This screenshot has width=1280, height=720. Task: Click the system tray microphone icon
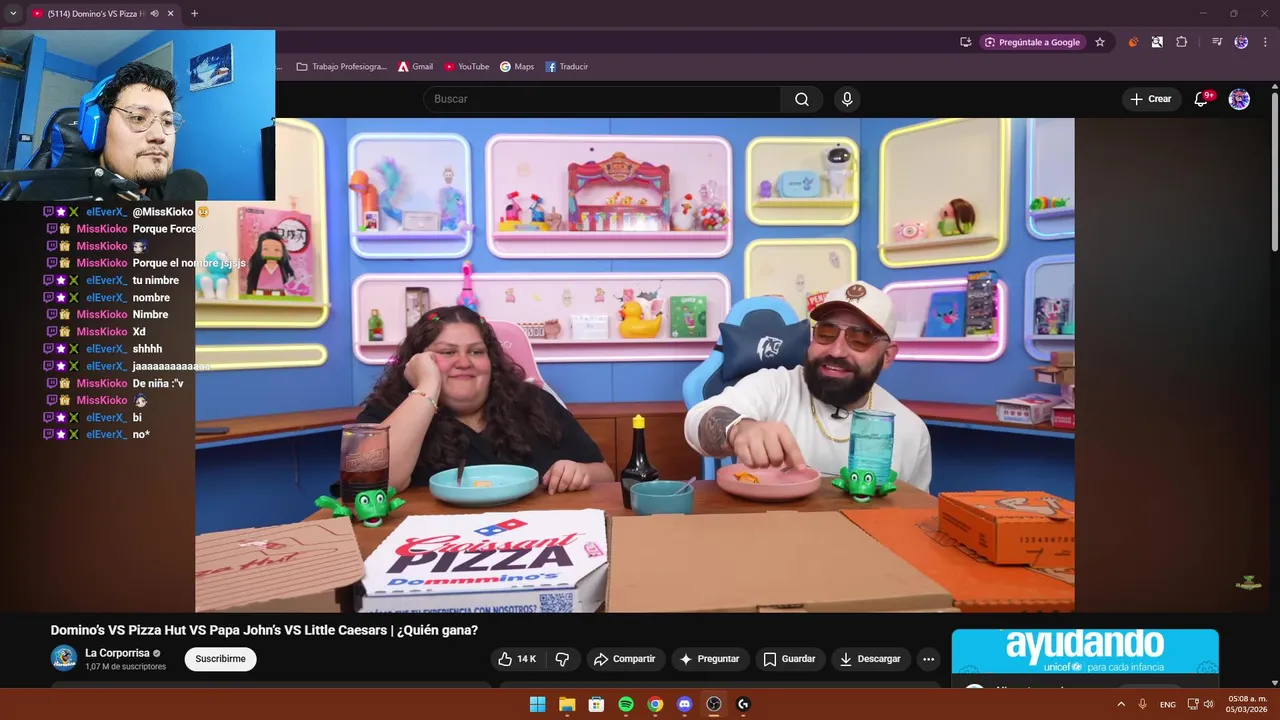[x=1143, y=704]
